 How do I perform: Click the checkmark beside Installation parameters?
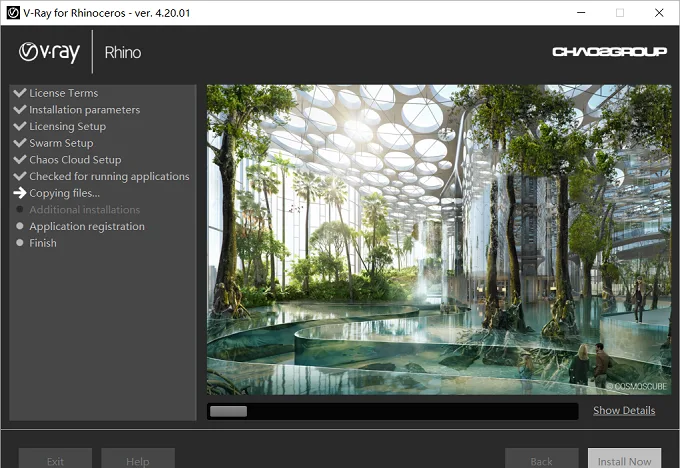click(x=20, y=109)
